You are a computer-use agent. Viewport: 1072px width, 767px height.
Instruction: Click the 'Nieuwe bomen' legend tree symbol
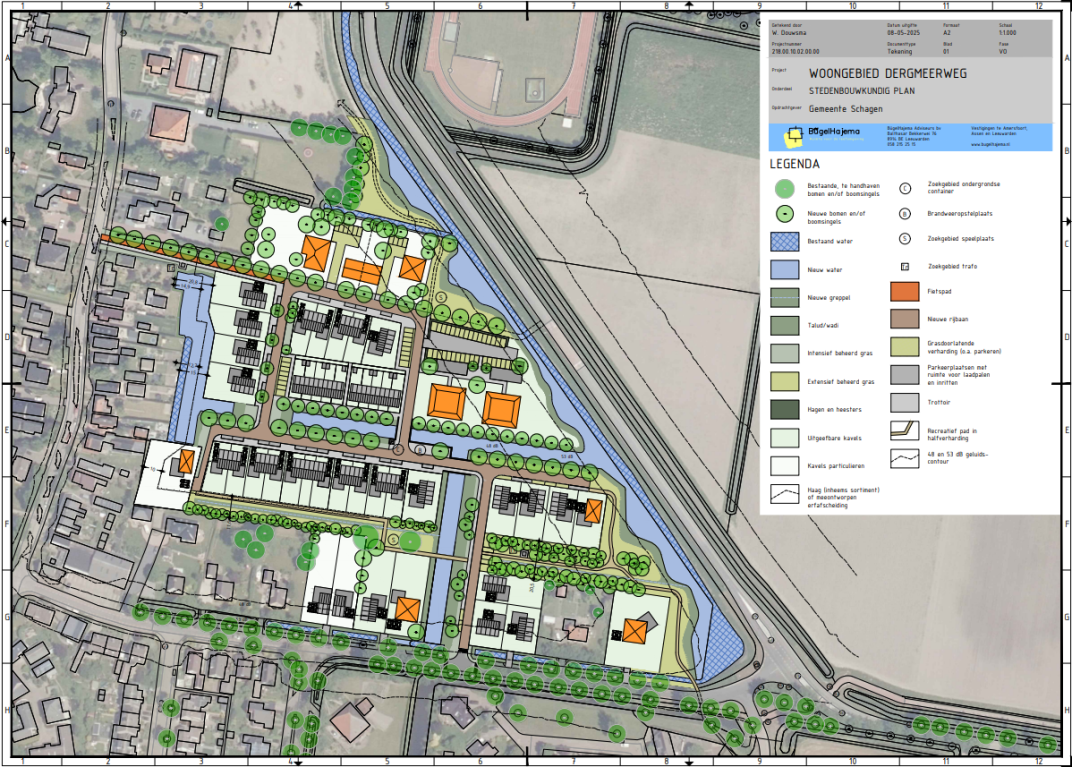(x=785, y=215)
